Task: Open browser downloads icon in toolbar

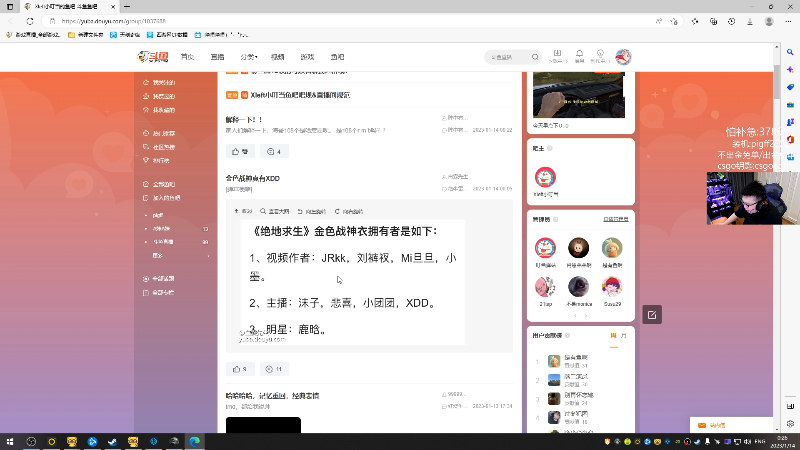Action: 749,21
